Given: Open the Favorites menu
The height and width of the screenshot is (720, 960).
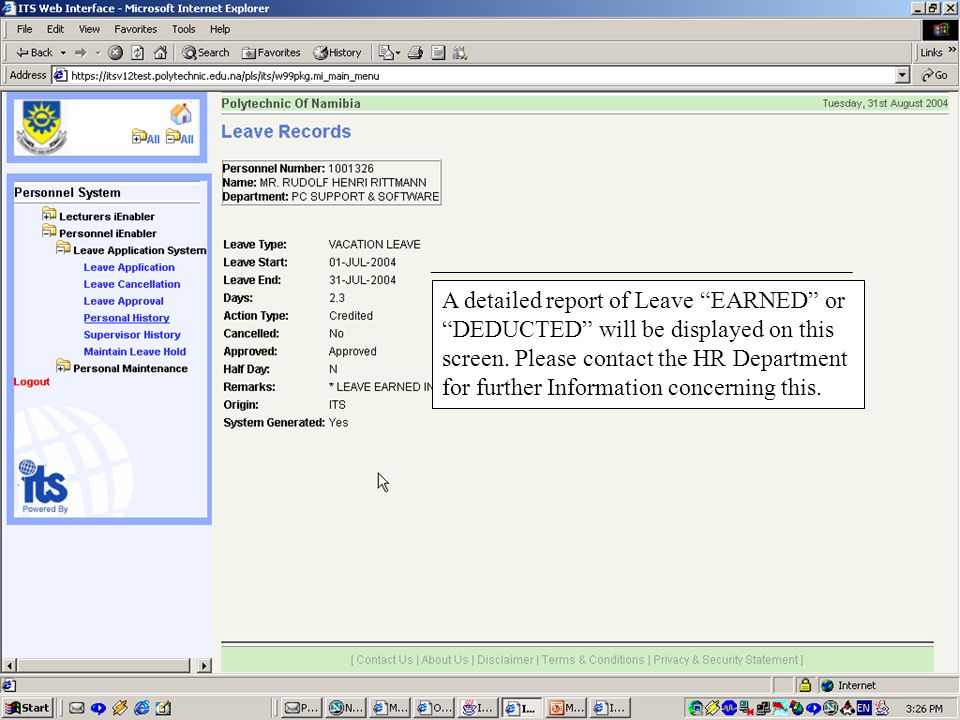Looking at the screenshot, I should pyautogui.click(x=135, y=29).
